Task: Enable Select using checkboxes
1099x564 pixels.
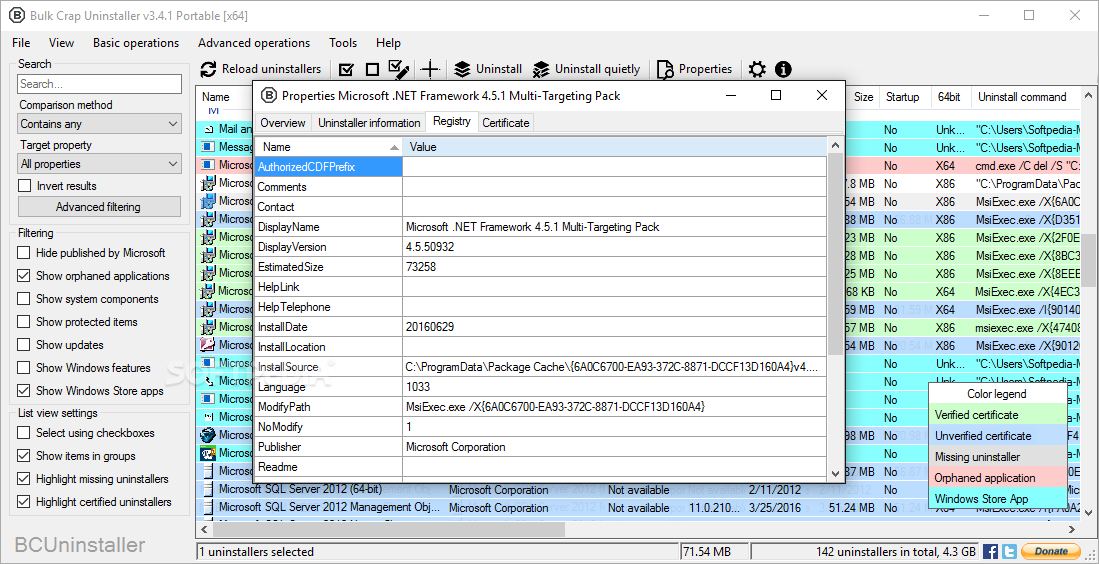Action: coord(25,433)
